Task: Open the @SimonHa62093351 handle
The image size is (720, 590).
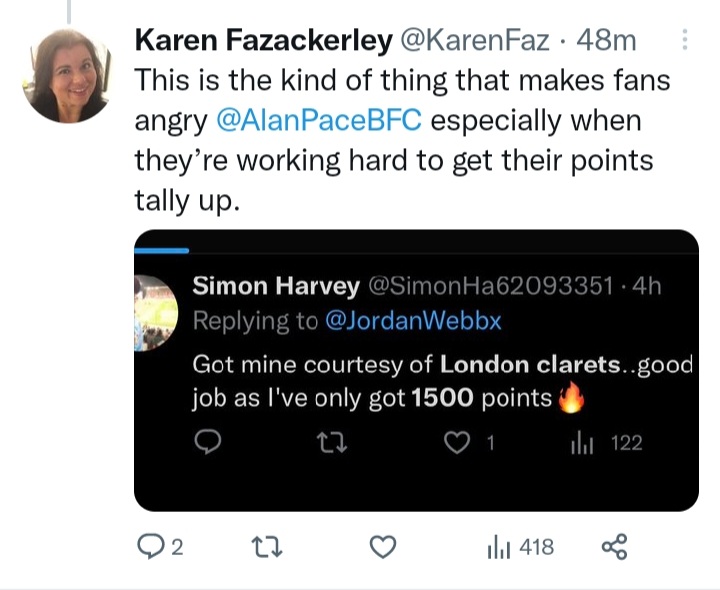Action: point(490,286)
